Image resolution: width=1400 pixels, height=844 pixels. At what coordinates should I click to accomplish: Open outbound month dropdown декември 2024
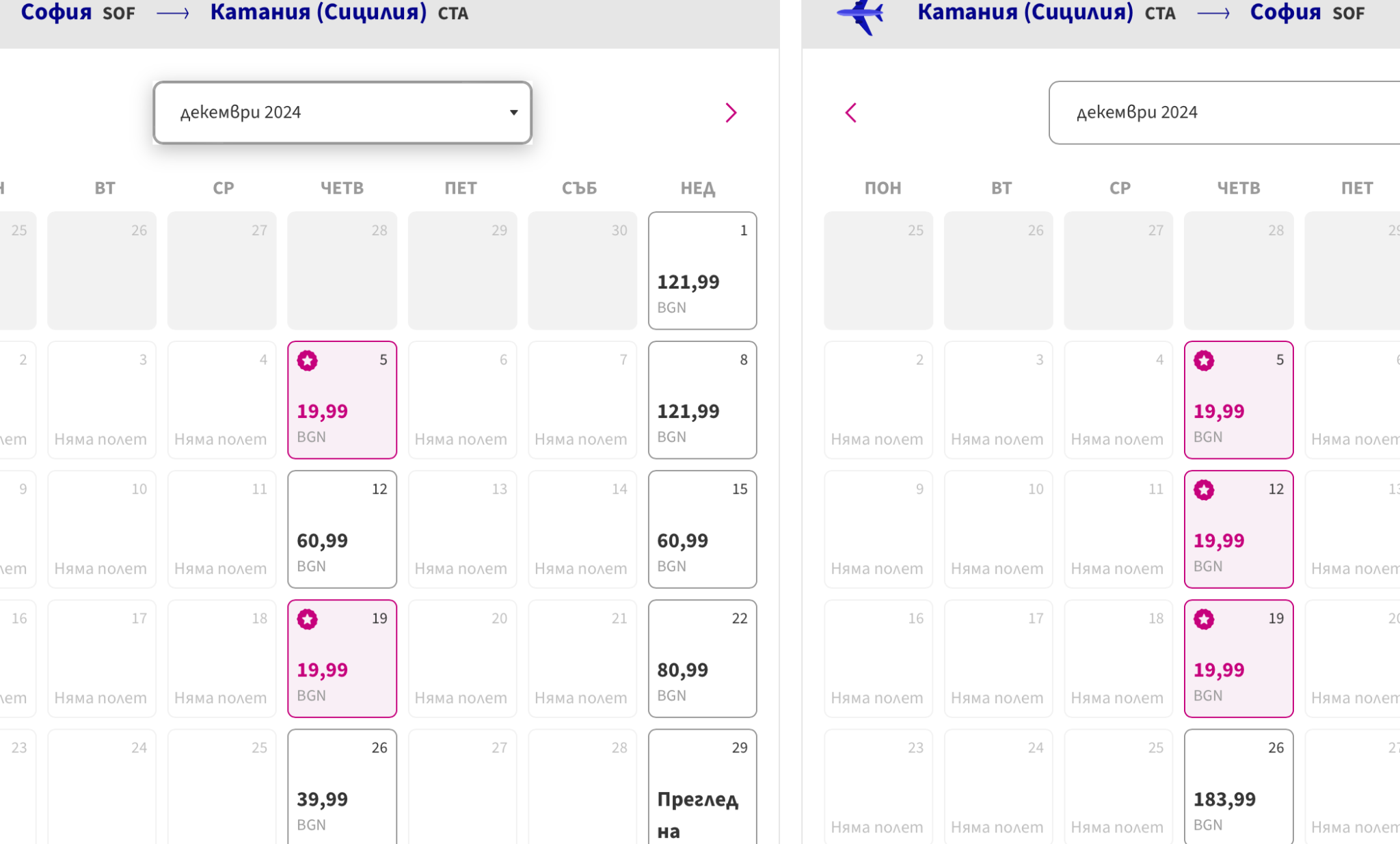(342, 113)
